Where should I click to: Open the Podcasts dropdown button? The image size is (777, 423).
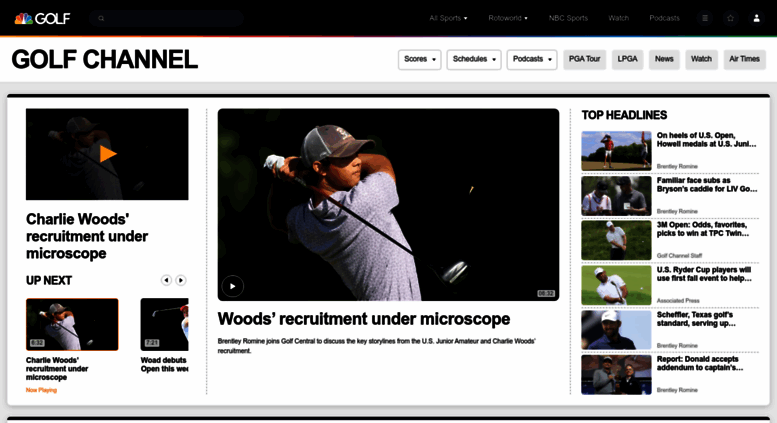tap(532, 59)
